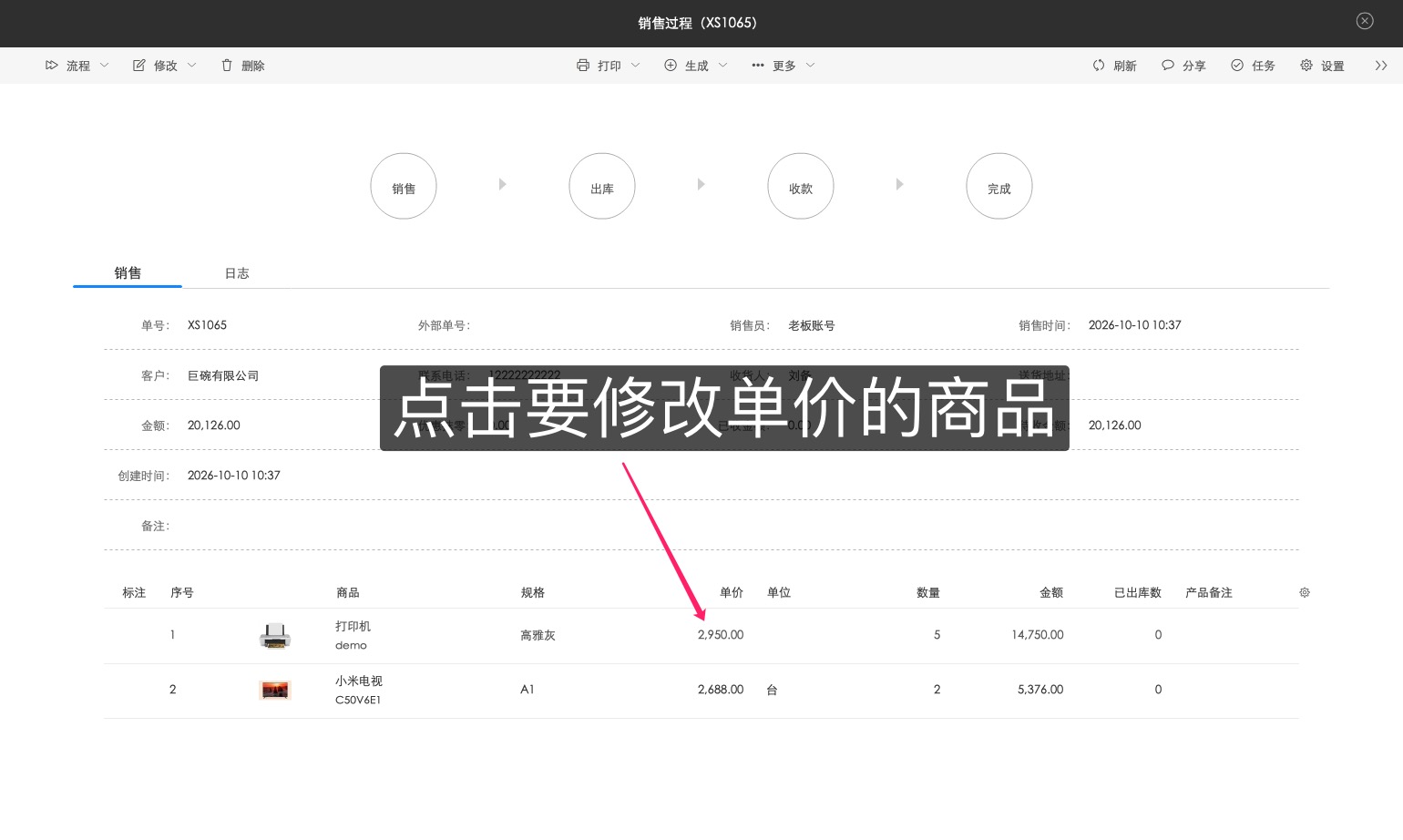Click the 打印机 product name
Screen dimensions: 1403x840
(x=353, y=627)
